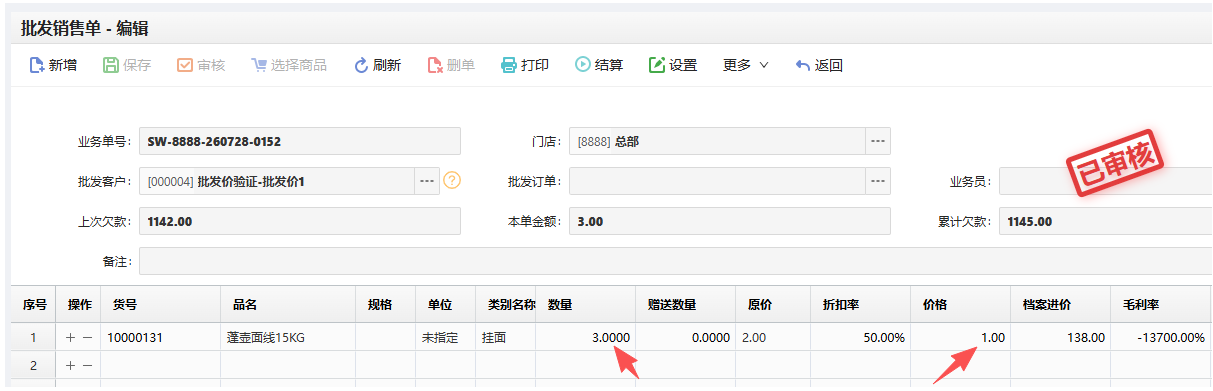The height and width of the screenshot is (391, 1213).
Task: Click the 业务单号 field SW-8888-260728-0152
Action: point(300,141)
